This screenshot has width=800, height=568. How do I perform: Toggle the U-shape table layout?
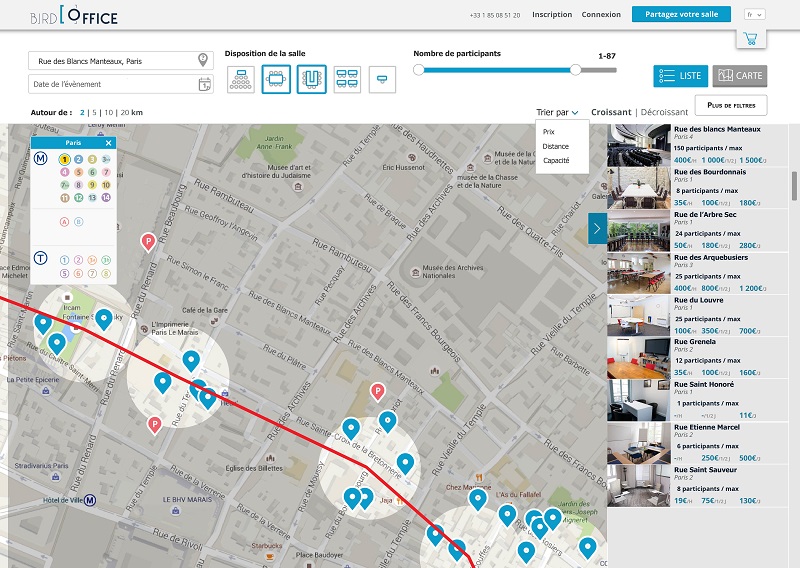tap(311, 79)
